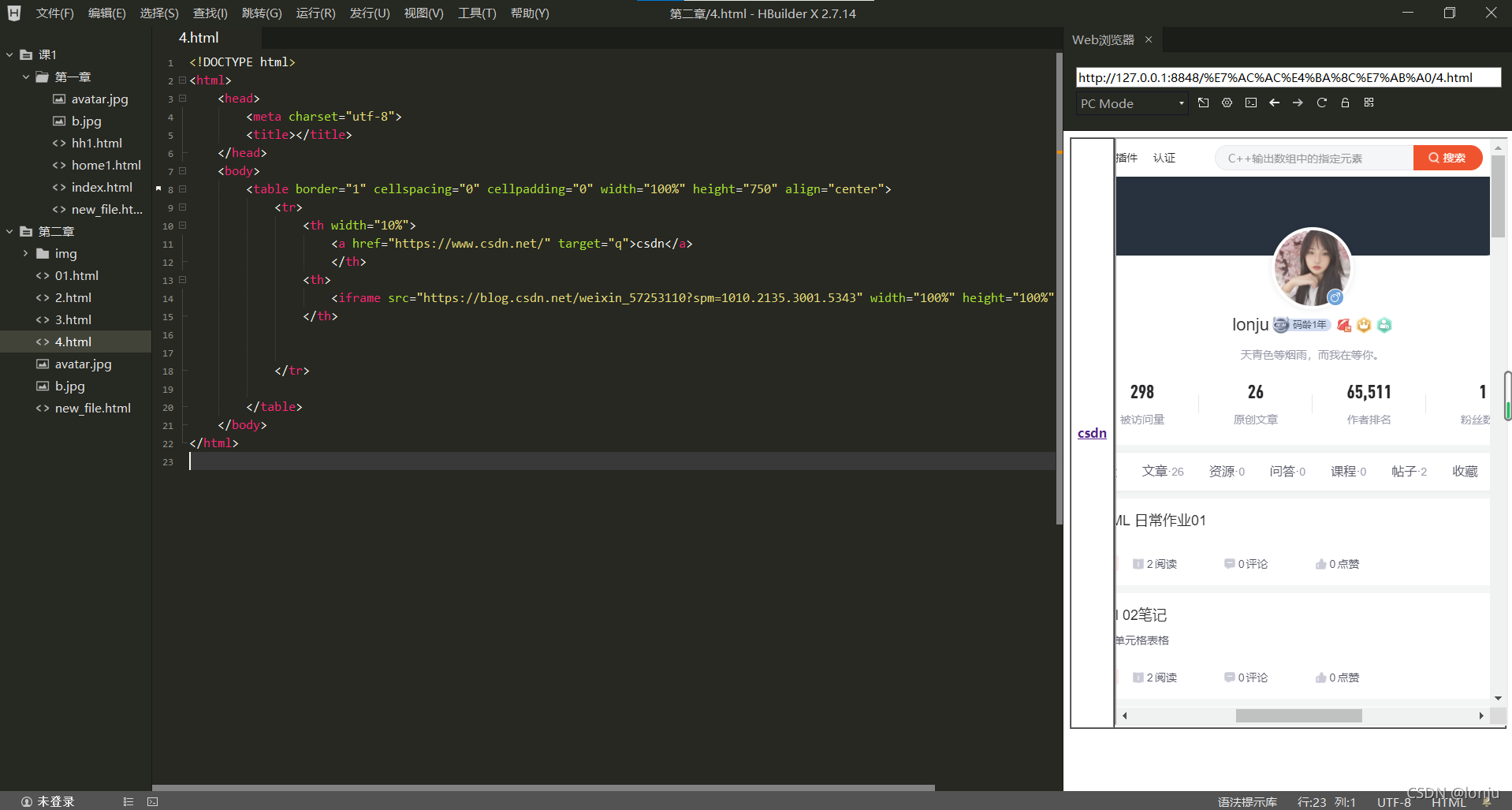
Task: Click the orange 搜索 button in preview
Action: tap(1447, 158)
